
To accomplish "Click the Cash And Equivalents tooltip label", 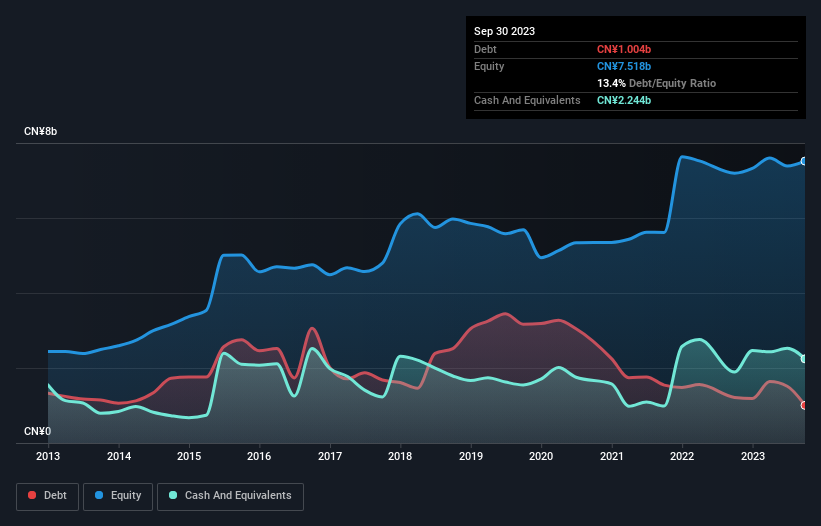I will point(527,100).
